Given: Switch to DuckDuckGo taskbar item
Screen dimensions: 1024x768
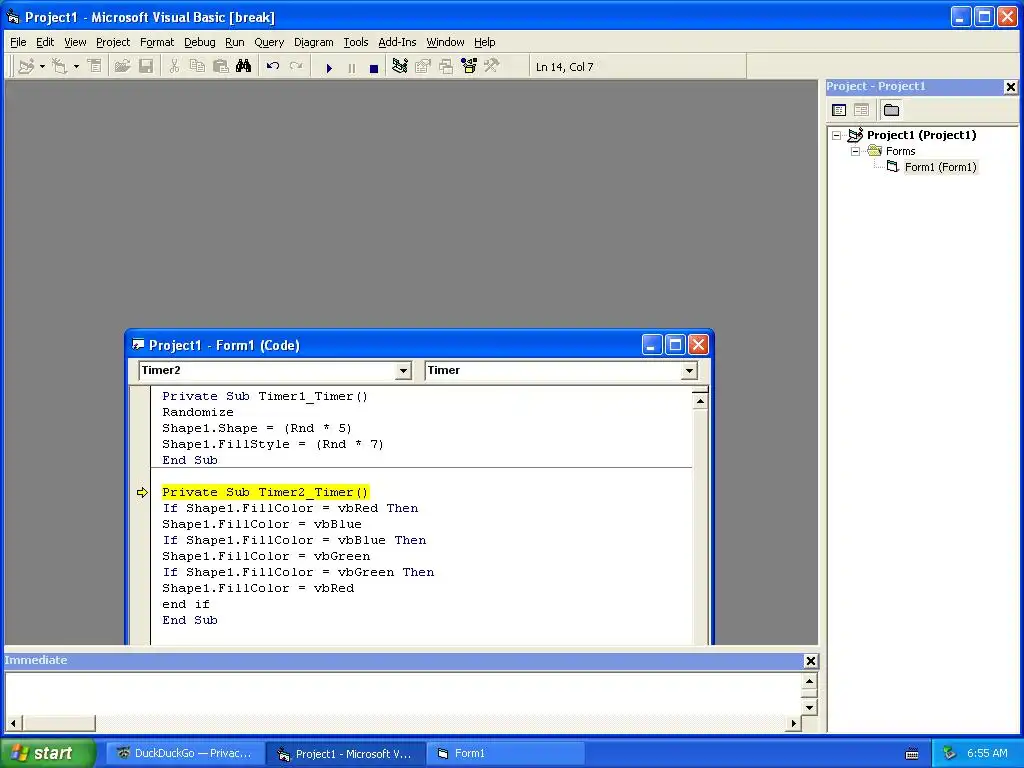Looking at the screenshot, I should [185, 754].
